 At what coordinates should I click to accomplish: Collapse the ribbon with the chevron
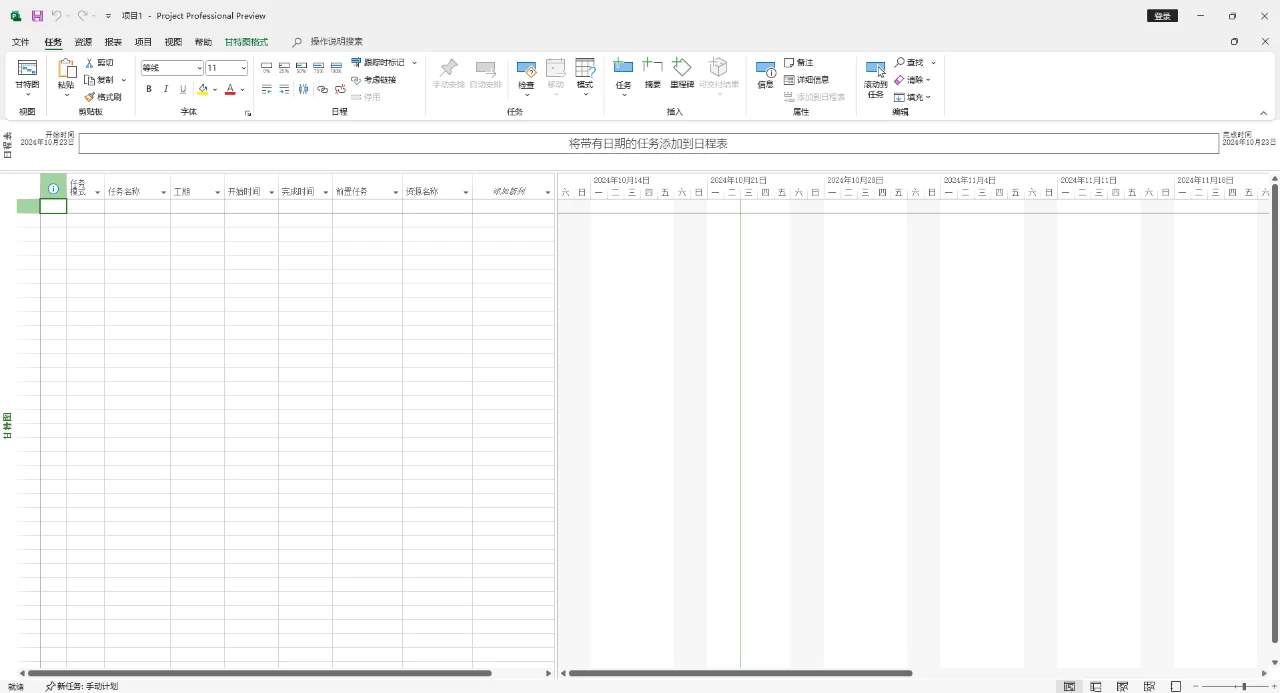(x=1263, y=113)
